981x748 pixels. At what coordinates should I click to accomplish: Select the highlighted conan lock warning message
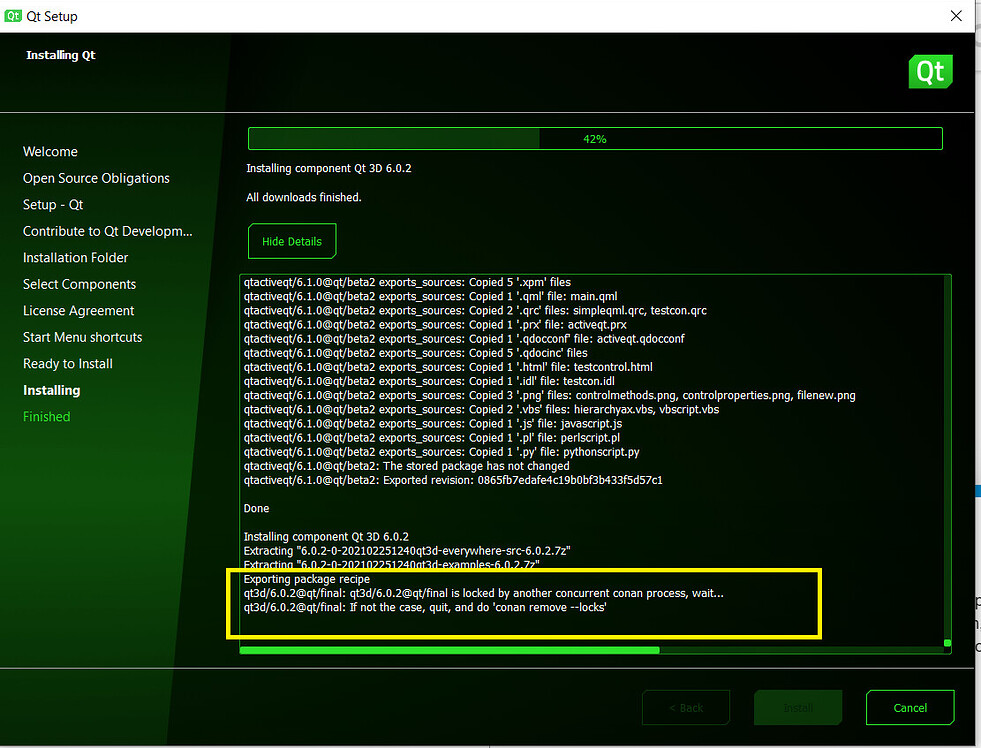pos(523,603)
